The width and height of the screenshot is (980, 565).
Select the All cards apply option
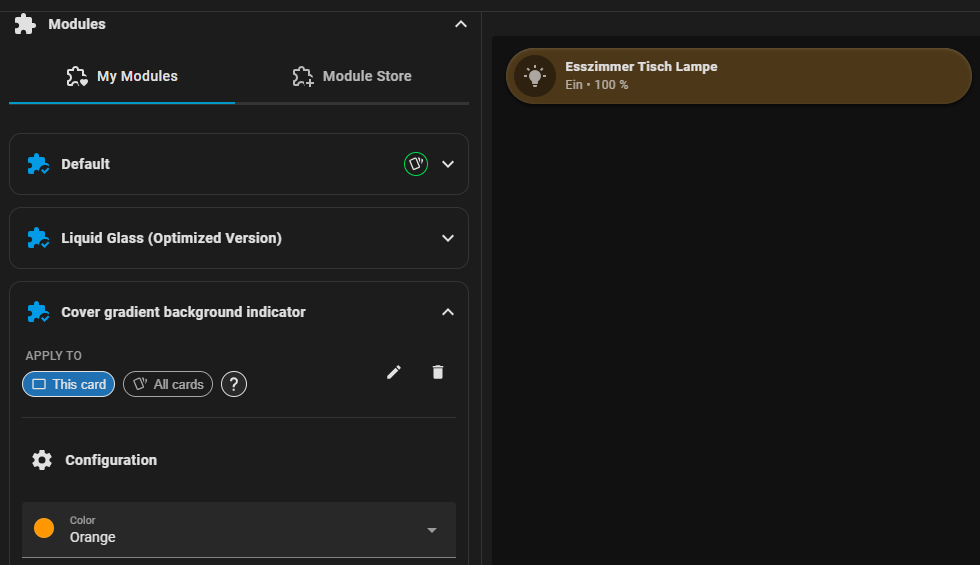168,384
